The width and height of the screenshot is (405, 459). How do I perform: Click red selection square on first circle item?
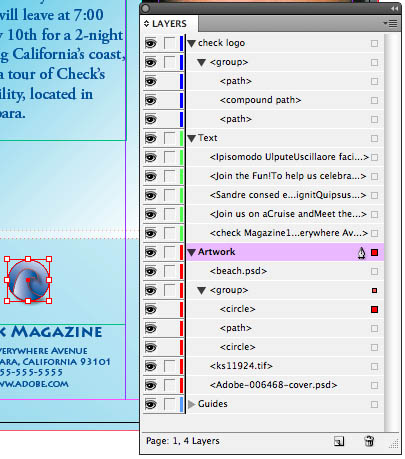[x=374, y=310]
